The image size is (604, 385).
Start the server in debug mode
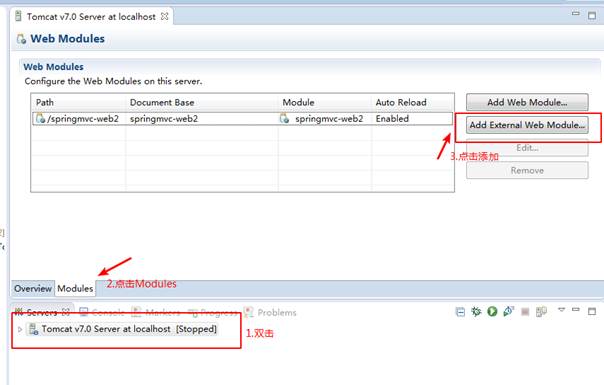coord(476,311)
